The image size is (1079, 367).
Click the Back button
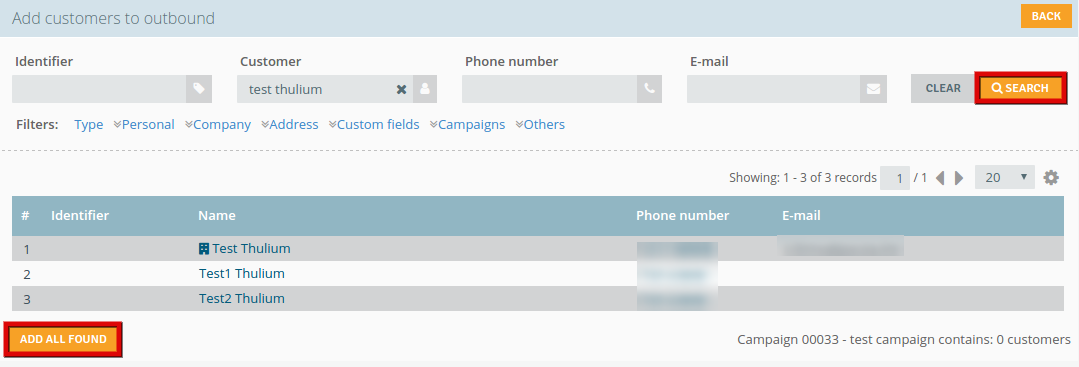[1046, 16]
